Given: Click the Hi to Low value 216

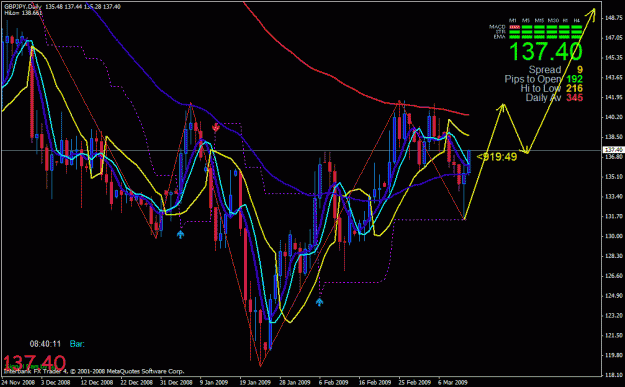Looking at the screenshot, I should point(574,88).
